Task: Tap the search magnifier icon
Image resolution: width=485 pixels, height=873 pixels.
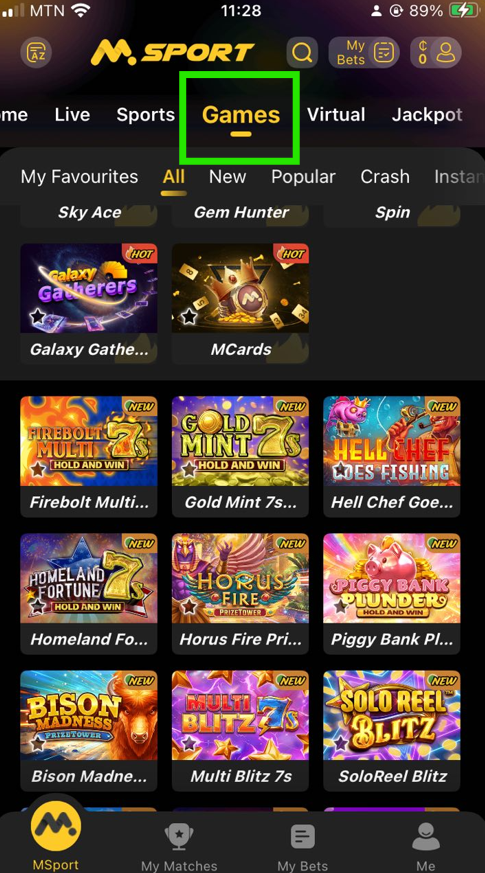Action: coord(302,53)
